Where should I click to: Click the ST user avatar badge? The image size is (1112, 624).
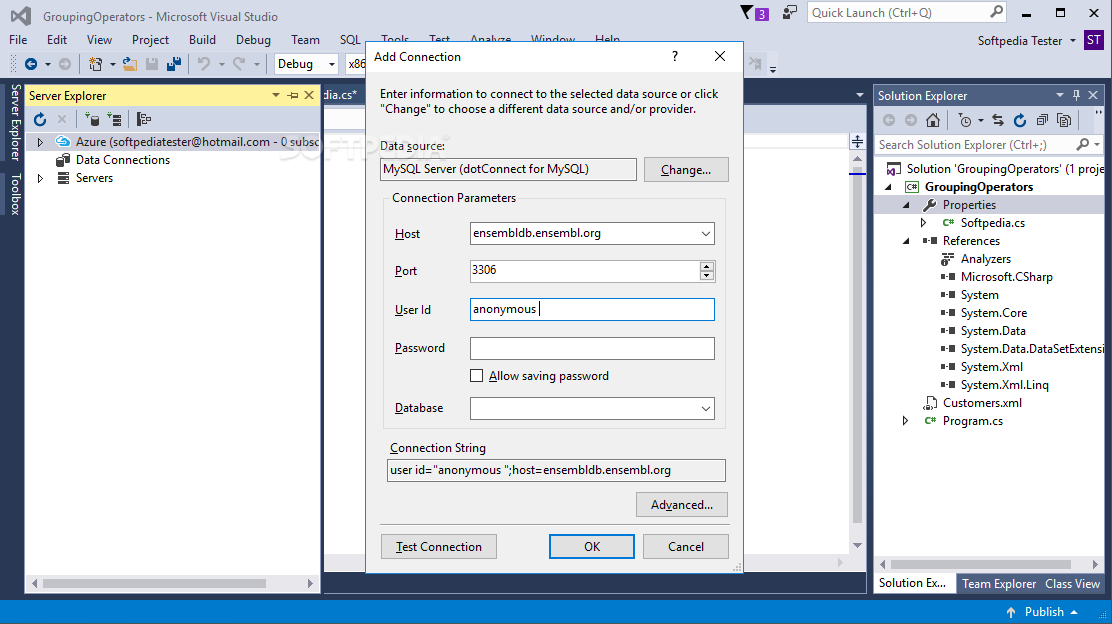tap(1094, 40)
